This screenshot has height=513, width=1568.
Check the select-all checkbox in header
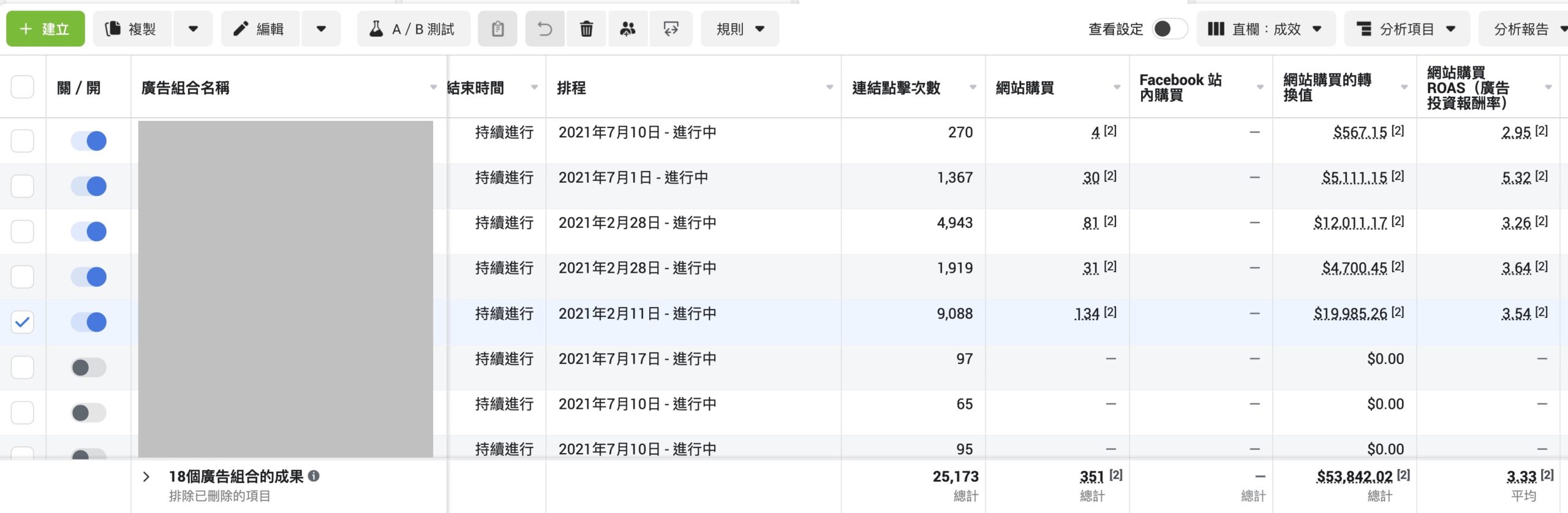tap(23, 87)
